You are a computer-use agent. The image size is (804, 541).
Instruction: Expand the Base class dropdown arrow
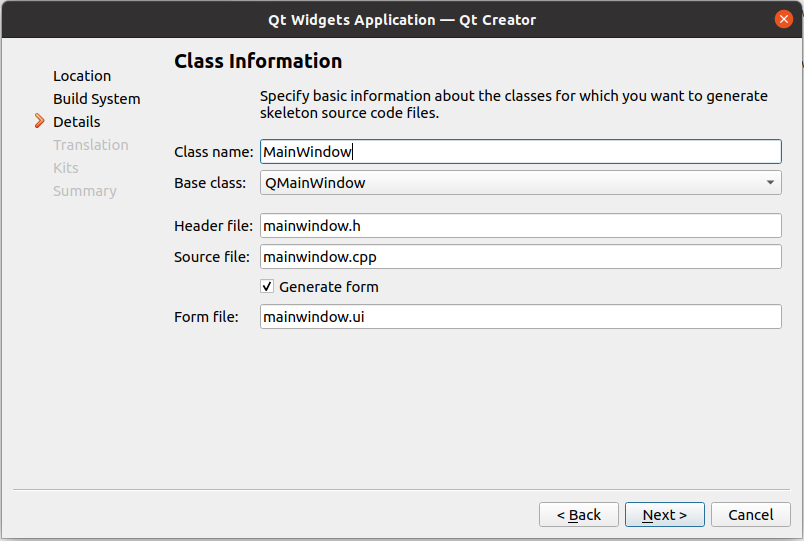coord(770,183)
